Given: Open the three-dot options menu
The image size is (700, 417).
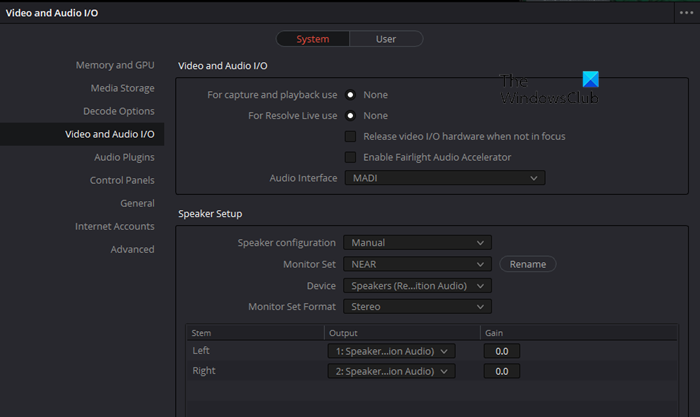Looking at the screenshot, I should (685, 13).
